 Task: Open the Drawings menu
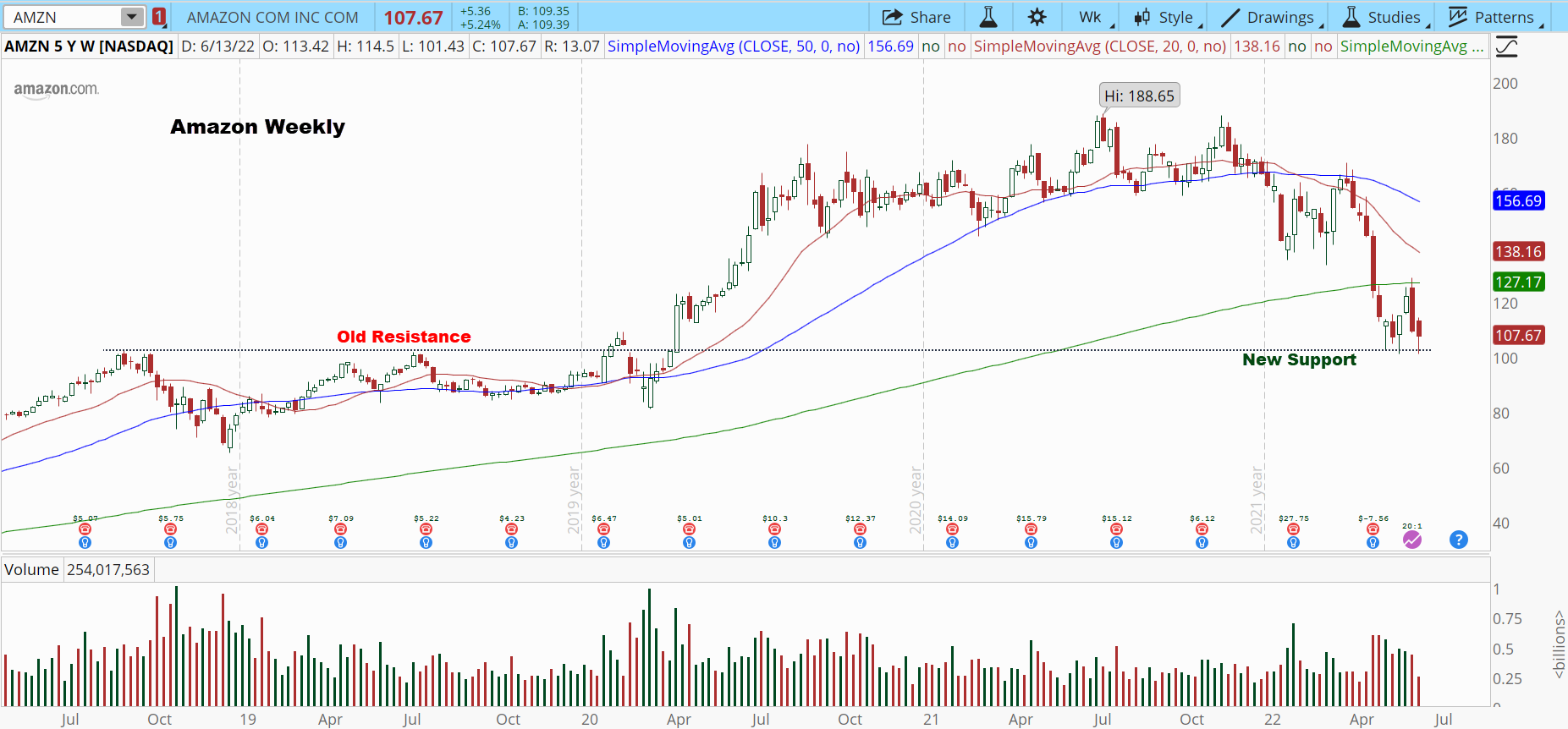[1268, 17]
